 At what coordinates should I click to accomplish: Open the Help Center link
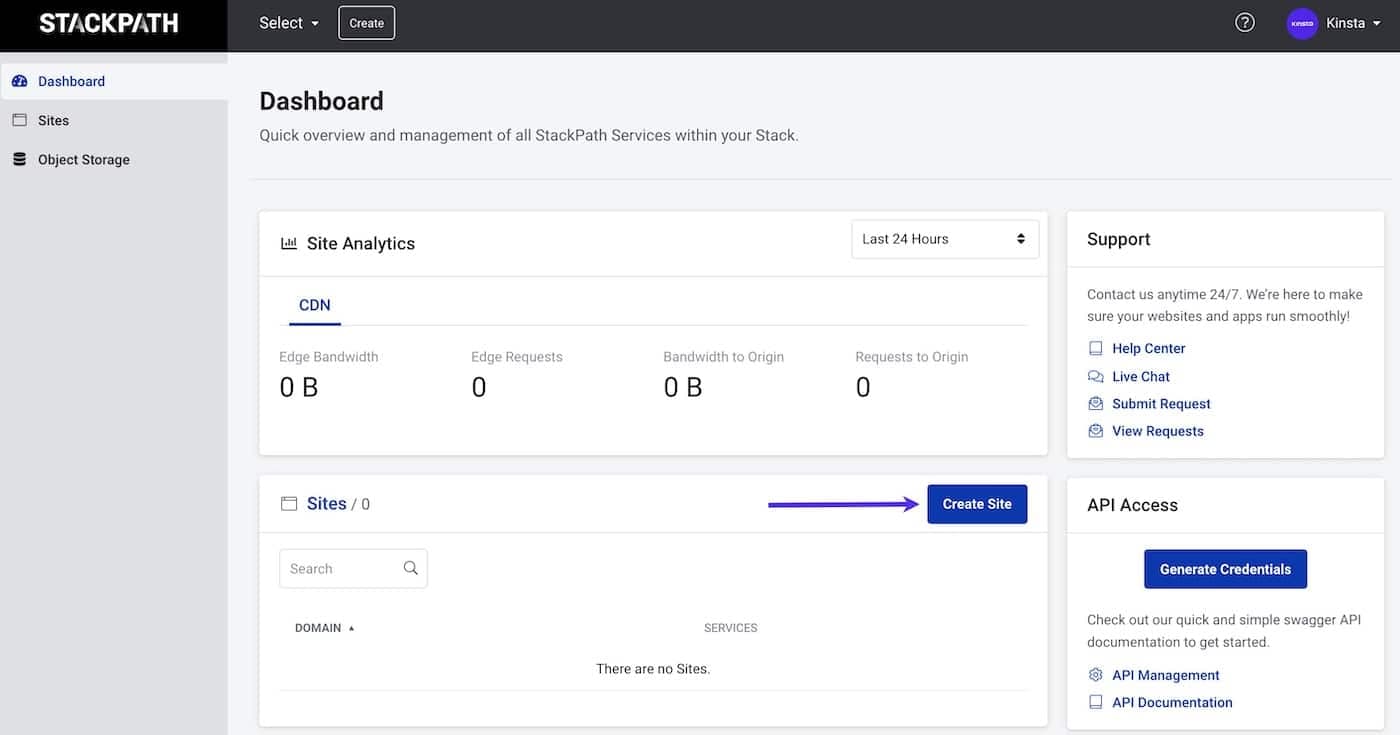tap(1148, 348)
